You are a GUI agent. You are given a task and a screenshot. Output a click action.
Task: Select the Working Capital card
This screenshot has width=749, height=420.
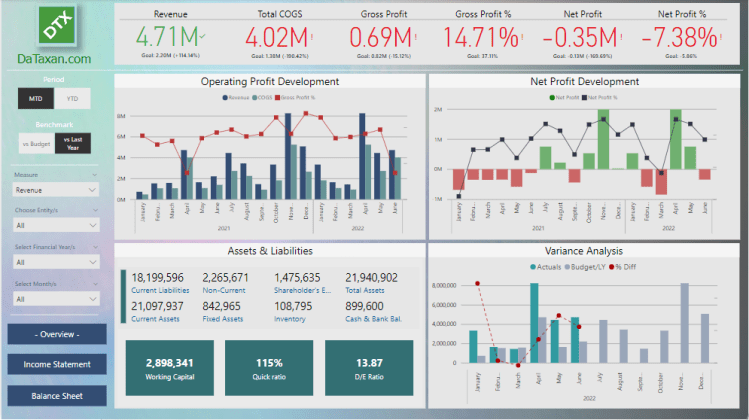click(169, 366)
